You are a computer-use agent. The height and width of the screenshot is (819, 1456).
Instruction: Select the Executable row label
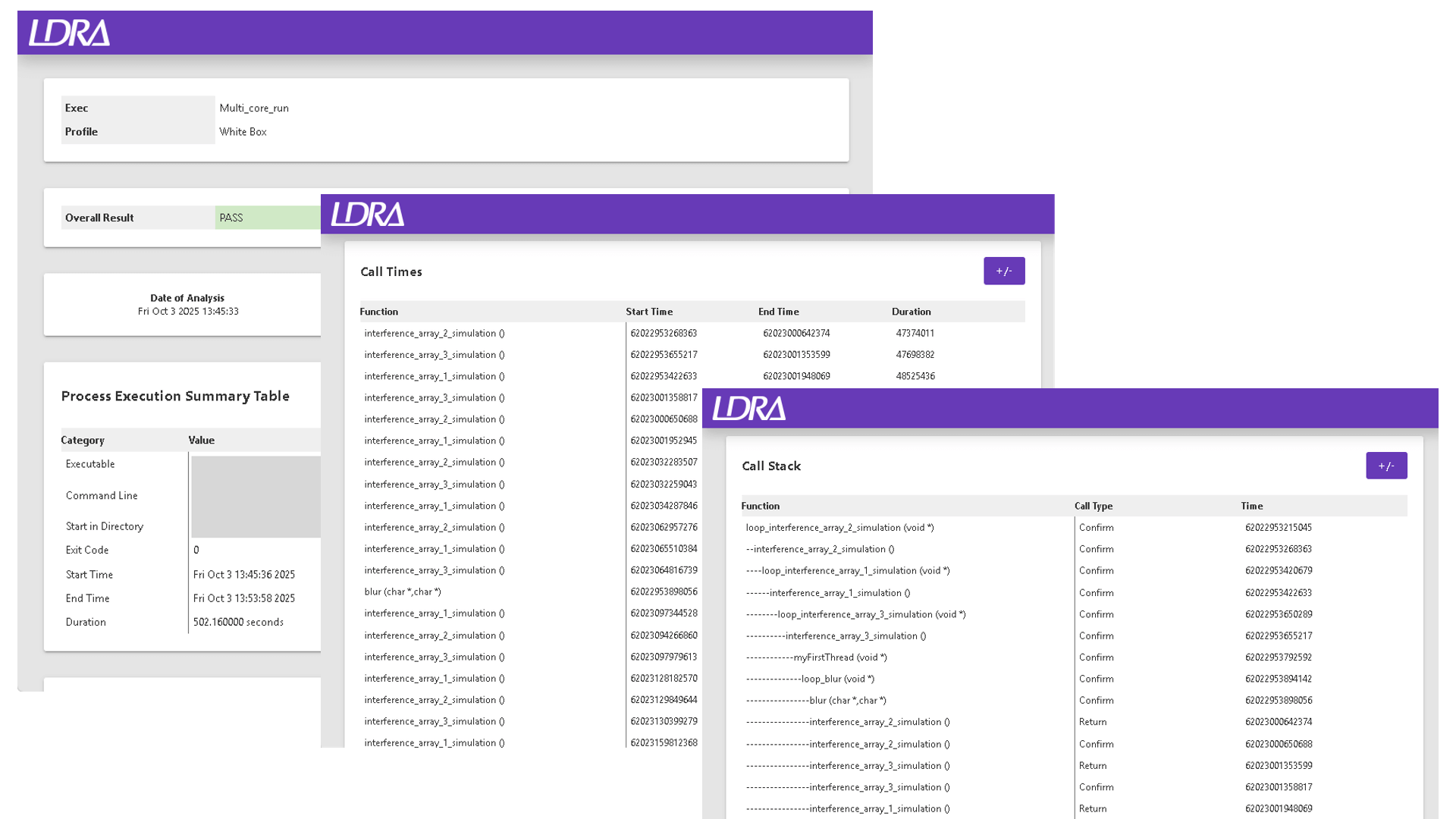[x=90, y=464]
